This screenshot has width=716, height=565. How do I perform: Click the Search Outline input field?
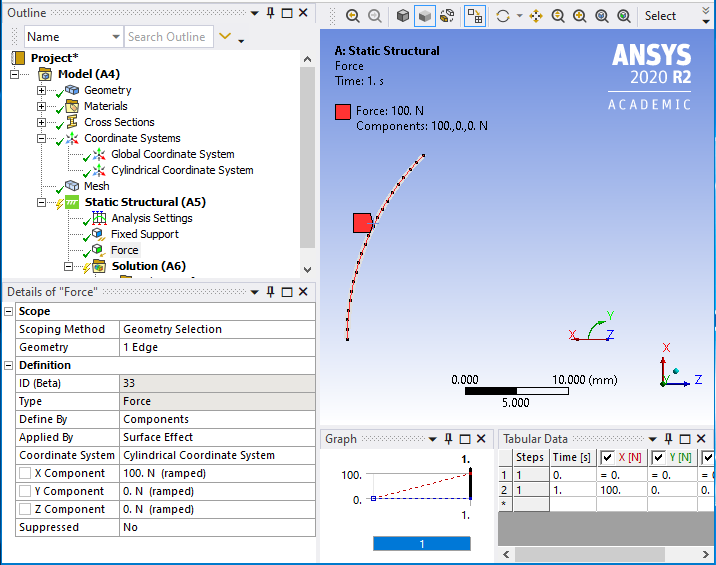(169, 37)
